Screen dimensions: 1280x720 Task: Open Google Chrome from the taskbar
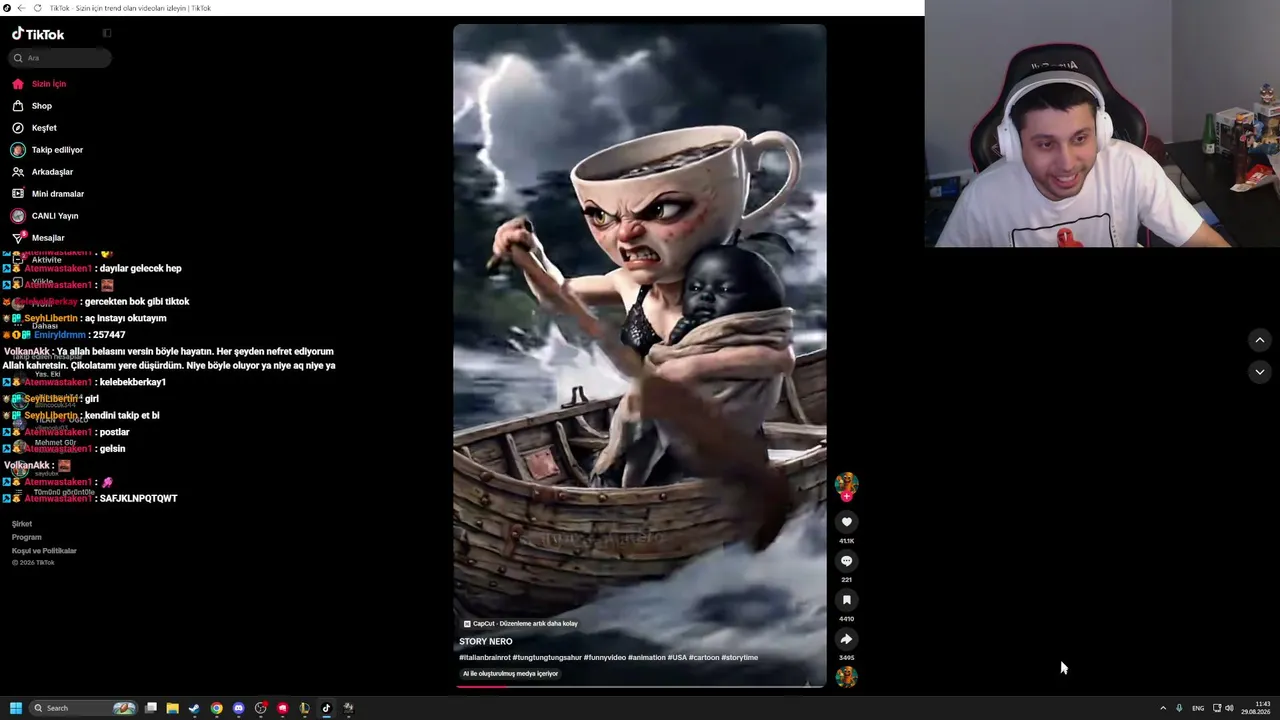click(217, 708)
